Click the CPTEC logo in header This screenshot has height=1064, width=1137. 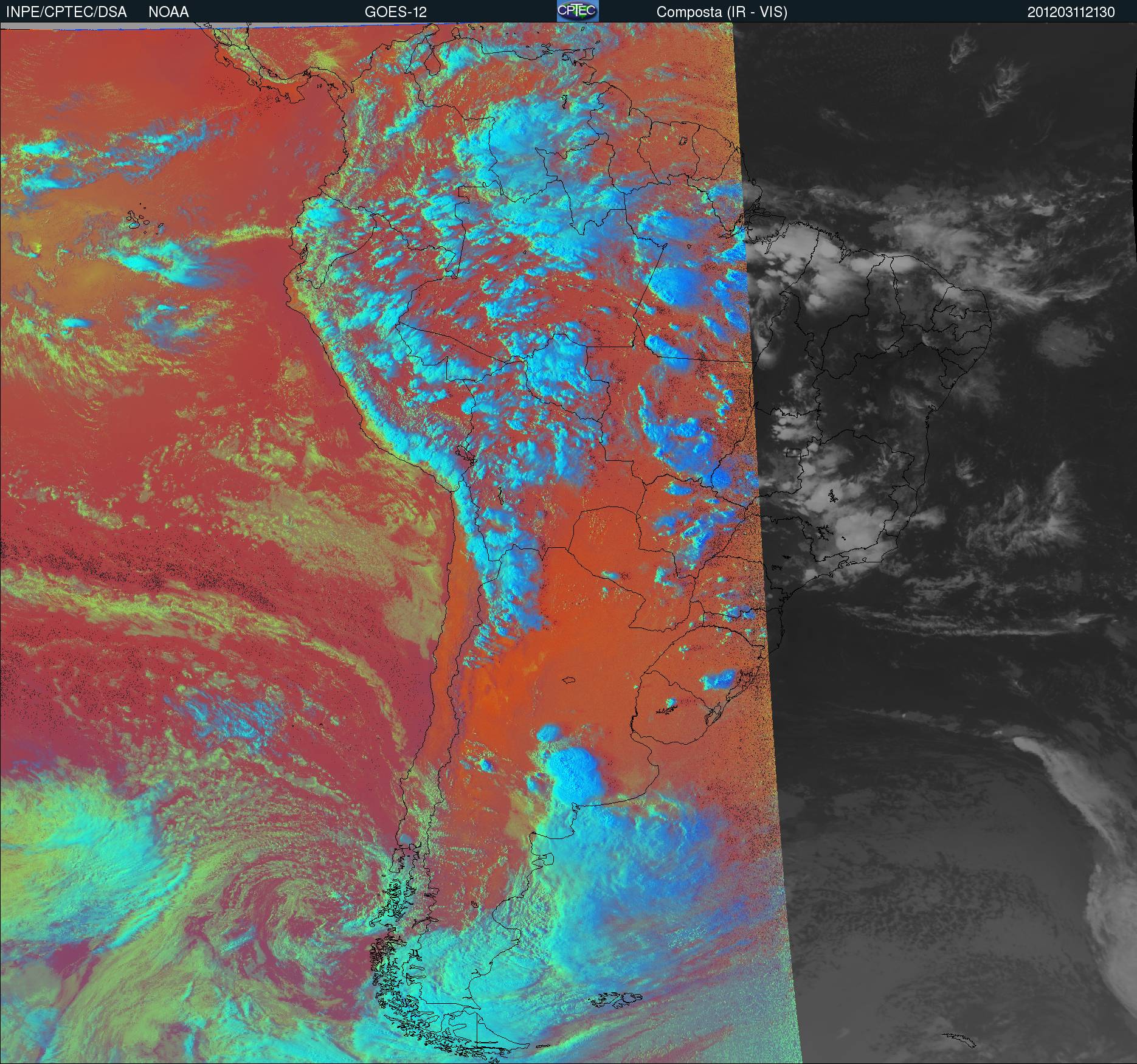577,11
